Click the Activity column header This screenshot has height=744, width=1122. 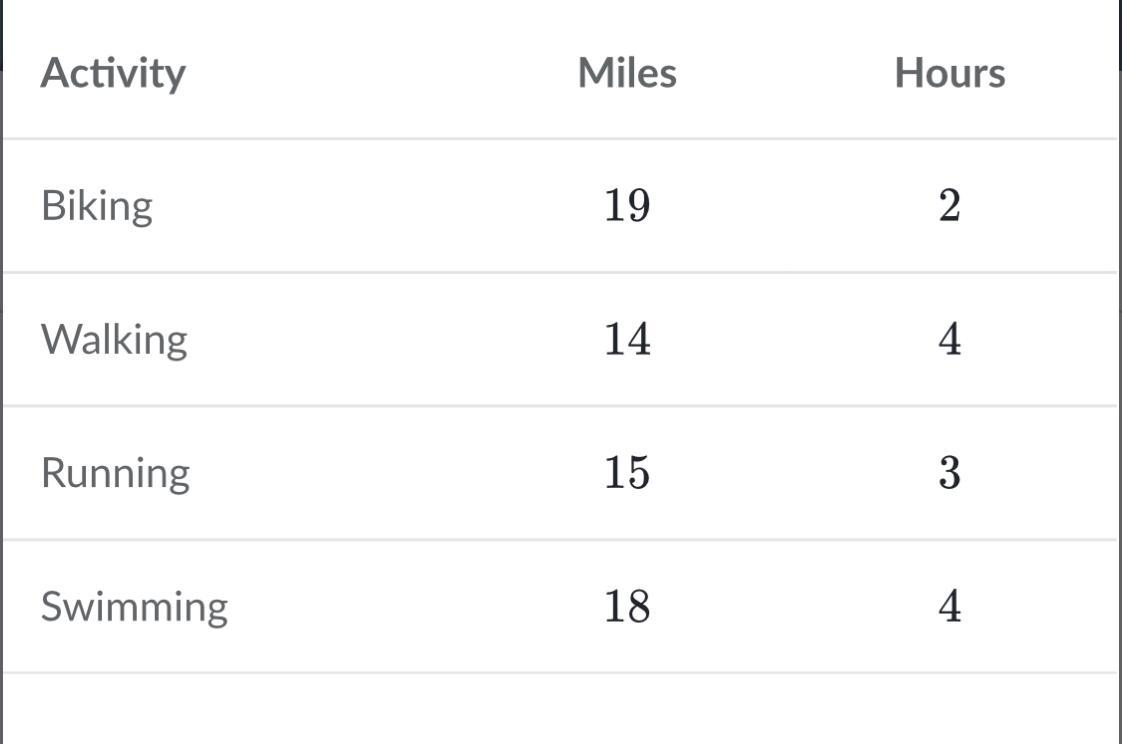coord(113,73)
